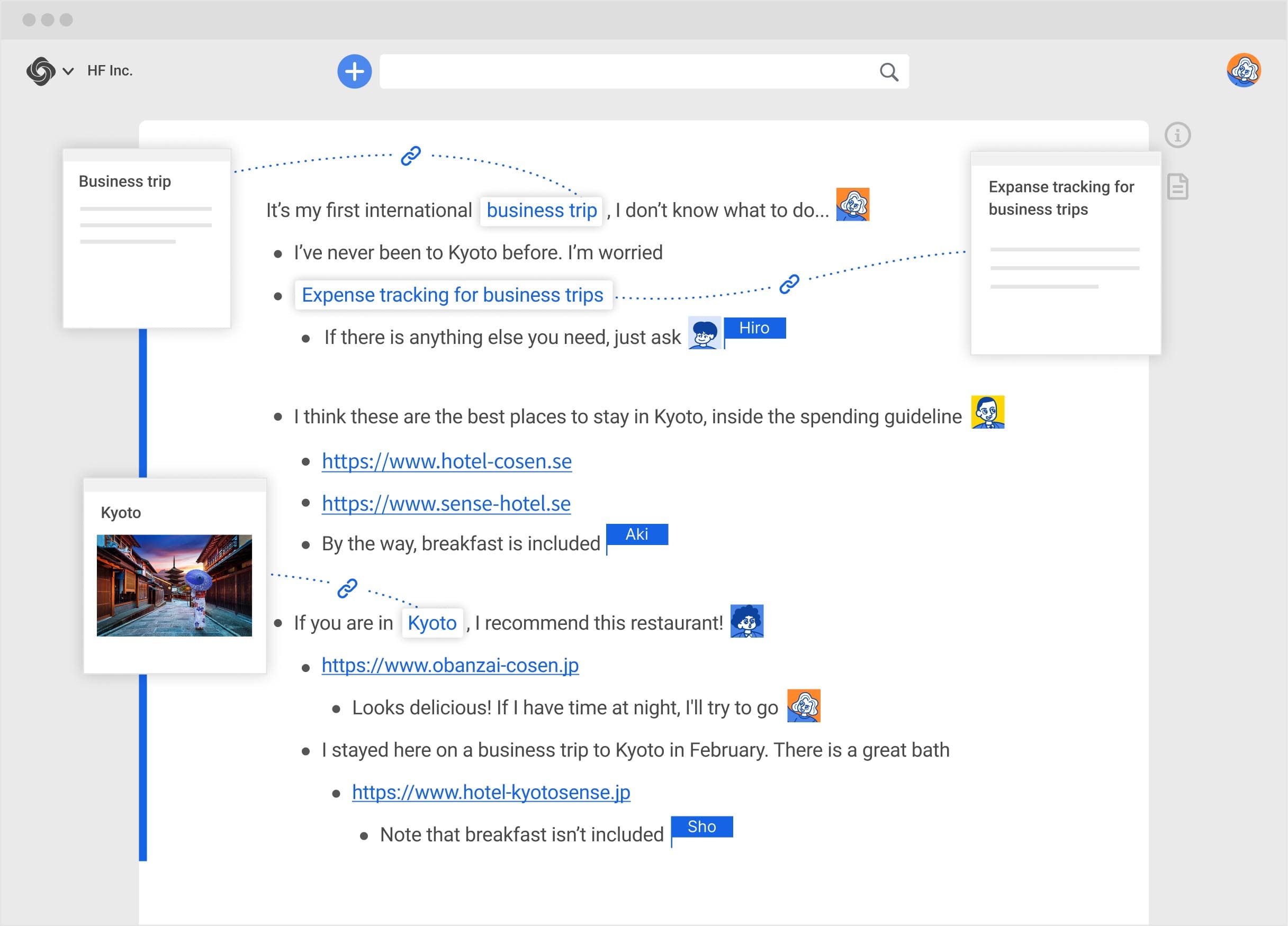
Task: Open the obanzai-cosen.jp restaurant link
Action: click(450, 666)
